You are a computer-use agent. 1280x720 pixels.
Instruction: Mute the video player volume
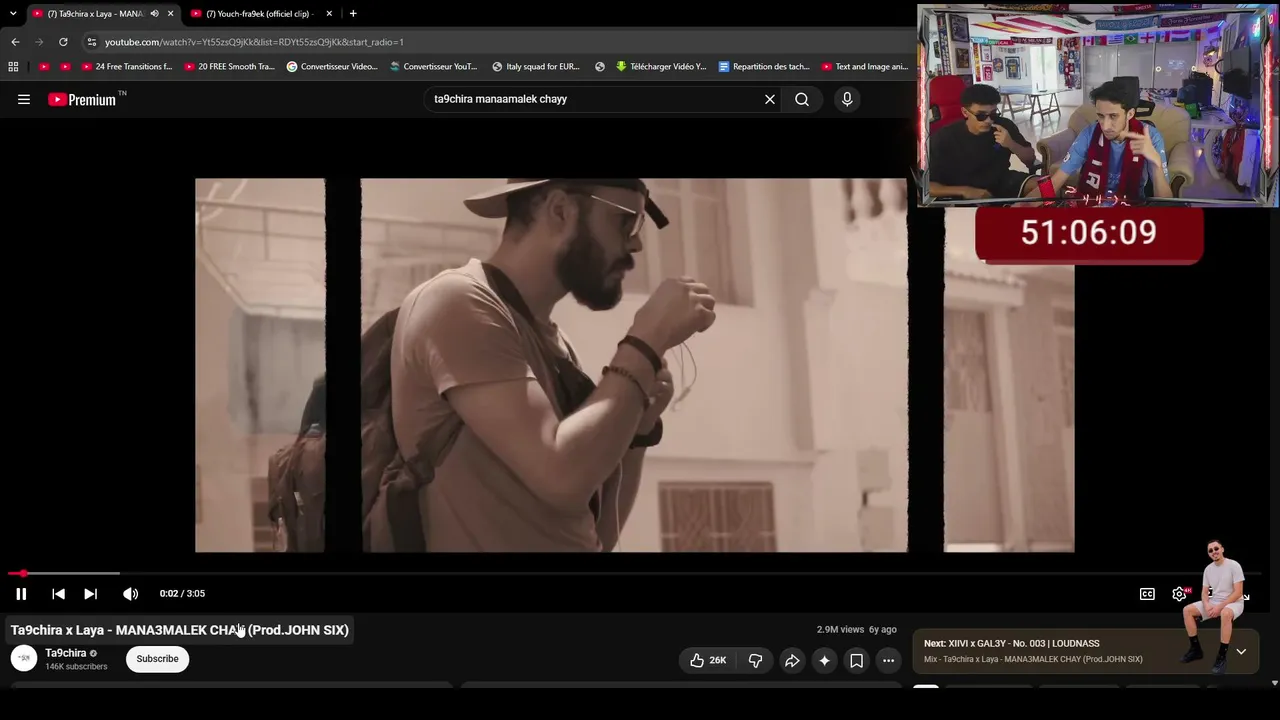pyautogui.click(x=130, y=594)
